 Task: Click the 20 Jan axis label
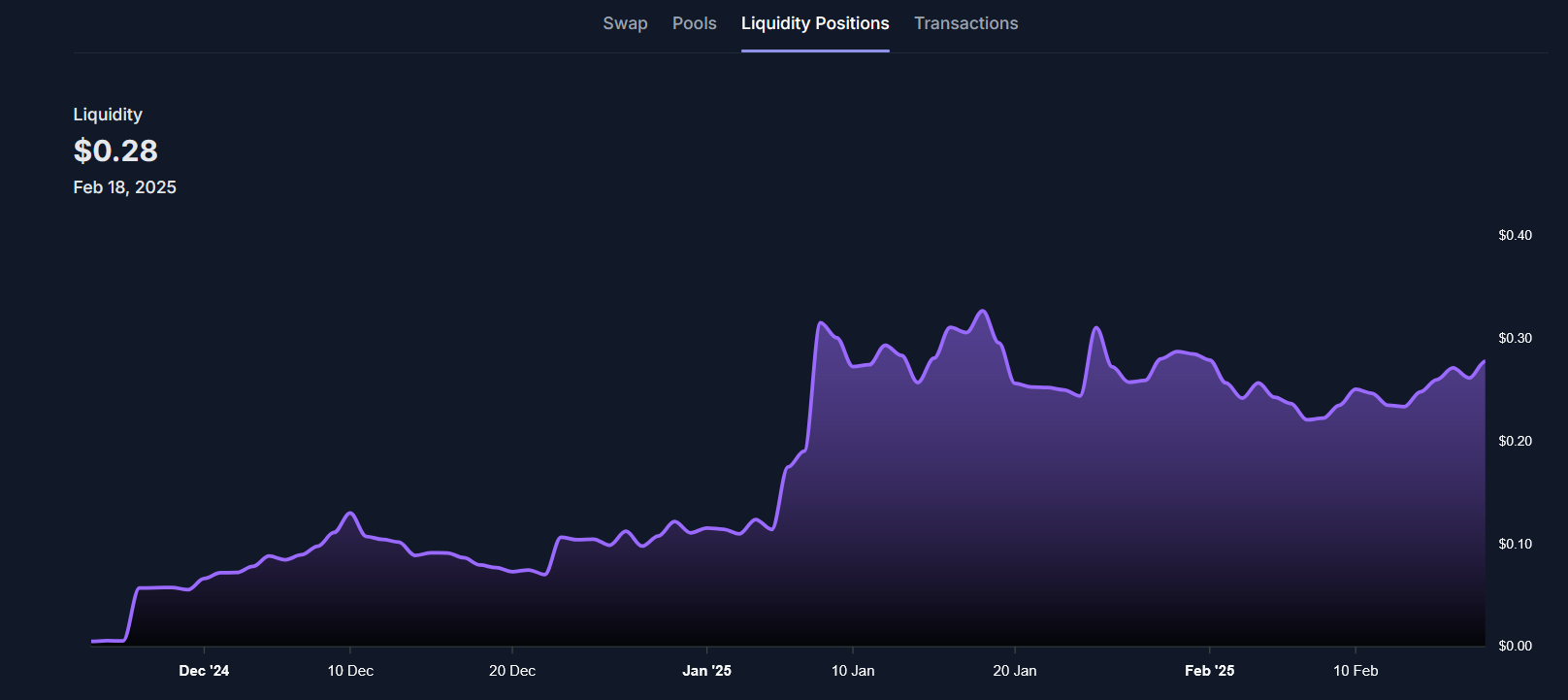(1015, 671)
